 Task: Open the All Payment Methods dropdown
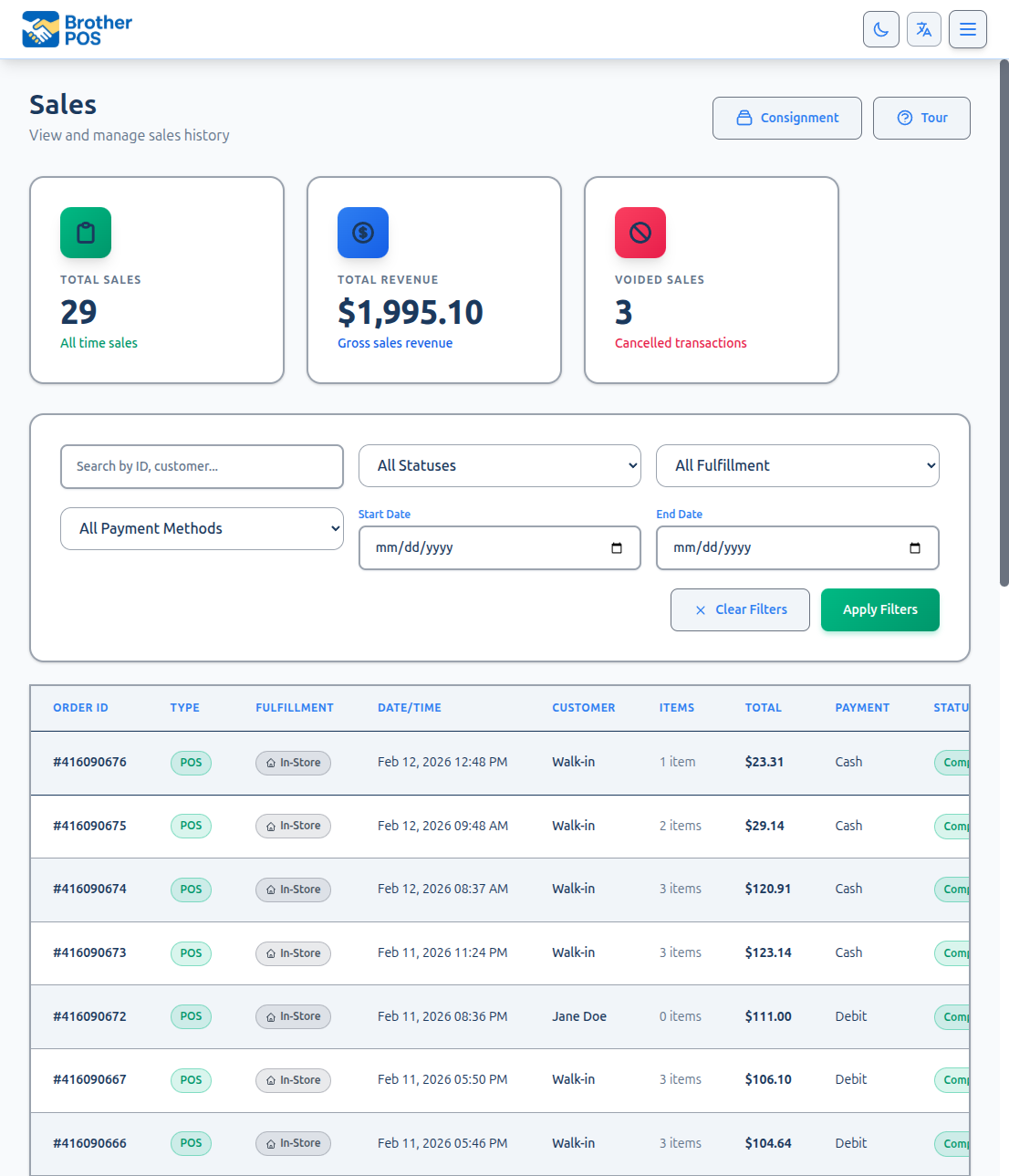[x=202, y=528]
